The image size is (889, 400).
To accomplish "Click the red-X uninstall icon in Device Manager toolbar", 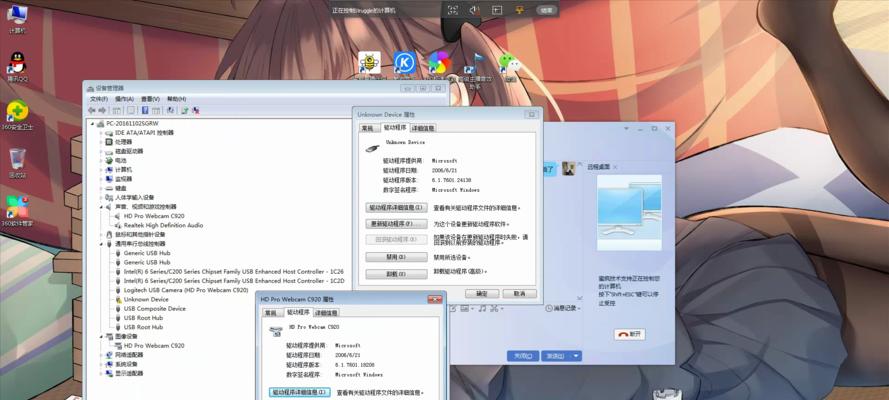I will click(x=196, y=110).
